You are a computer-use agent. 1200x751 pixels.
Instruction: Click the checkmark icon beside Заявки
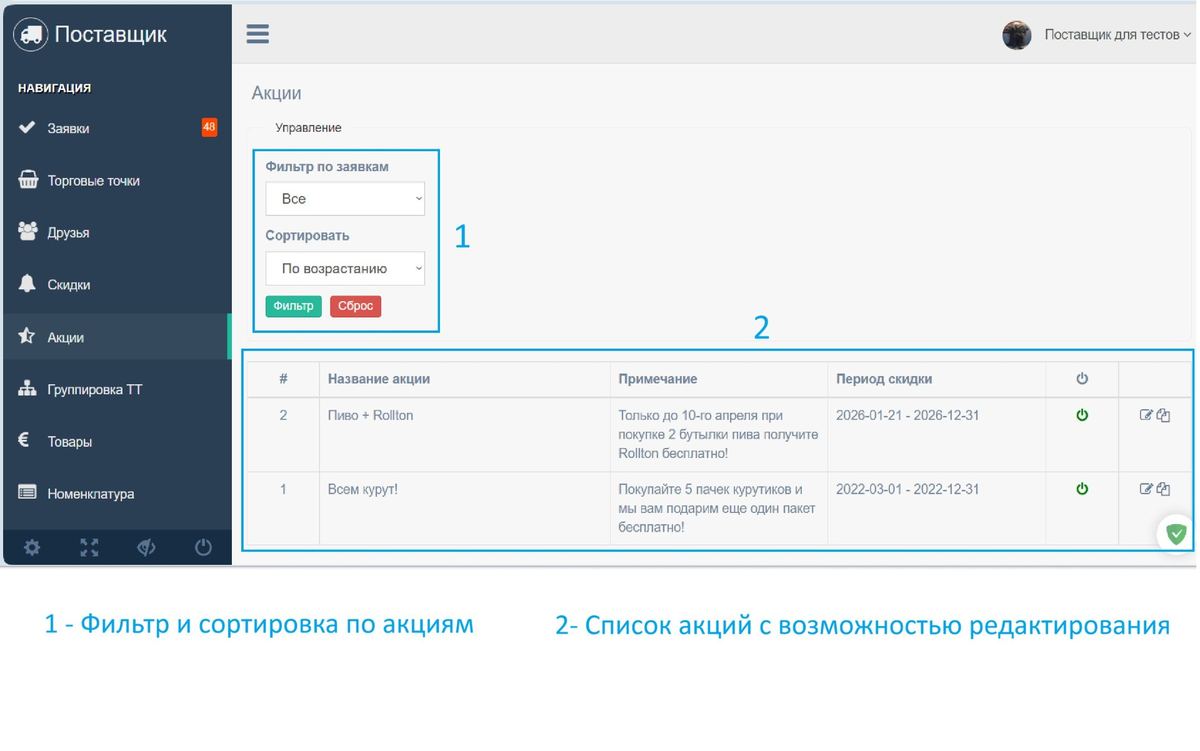[28, 128]
